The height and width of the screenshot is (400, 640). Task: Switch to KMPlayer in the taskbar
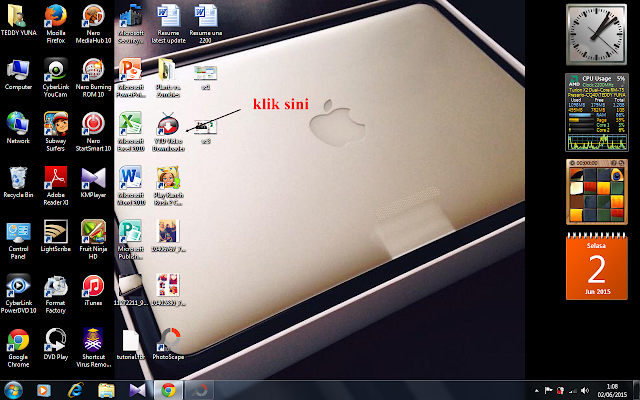138,391
